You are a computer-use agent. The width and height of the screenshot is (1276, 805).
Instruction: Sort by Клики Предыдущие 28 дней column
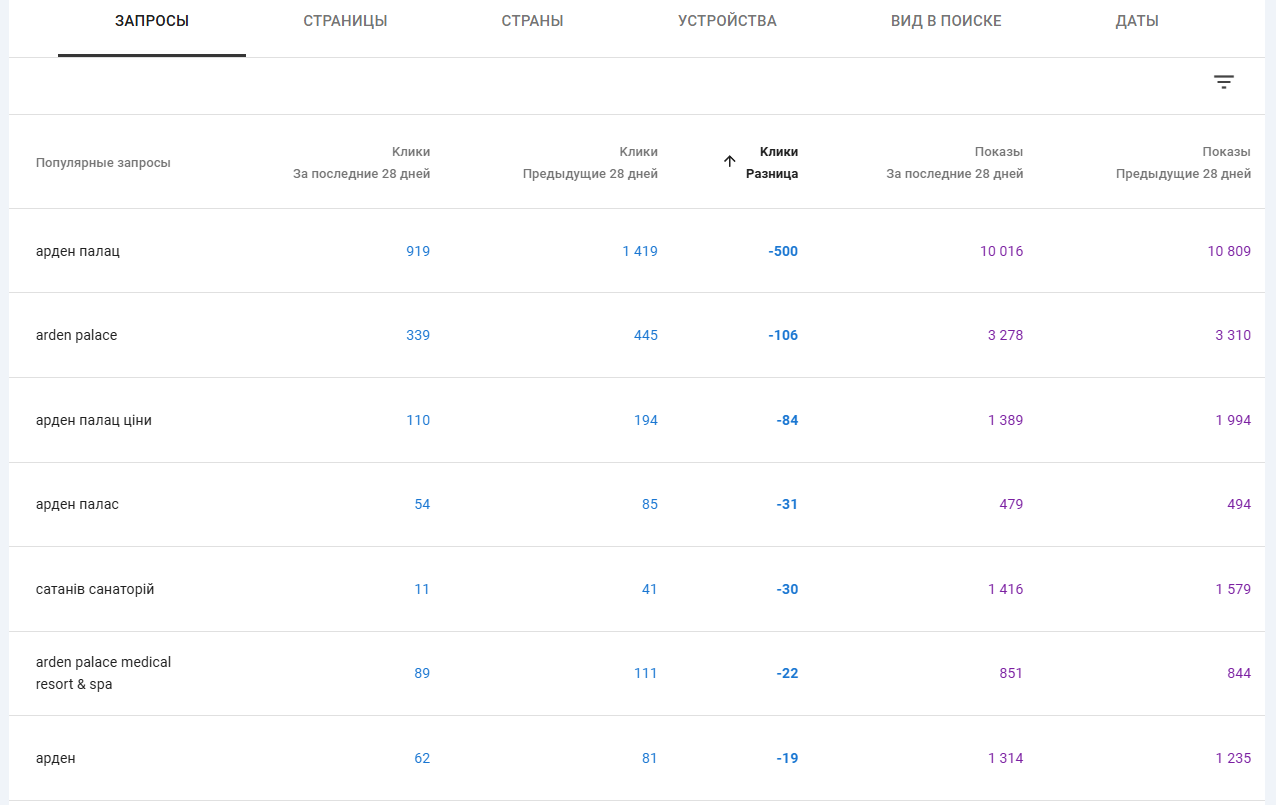590,162
